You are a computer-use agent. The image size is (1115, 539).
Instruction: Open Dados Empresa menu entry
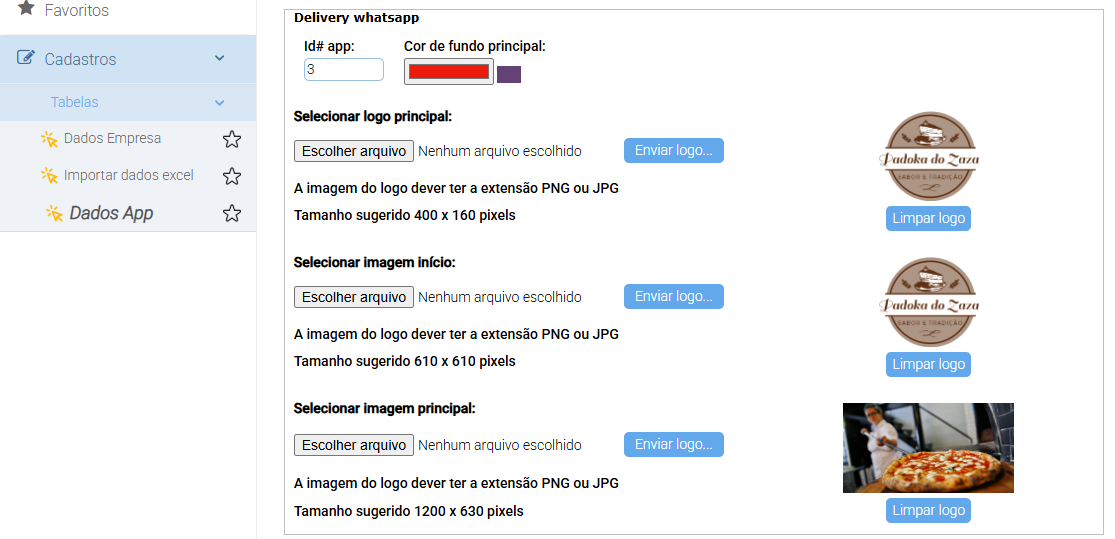[x=112, y=139]
